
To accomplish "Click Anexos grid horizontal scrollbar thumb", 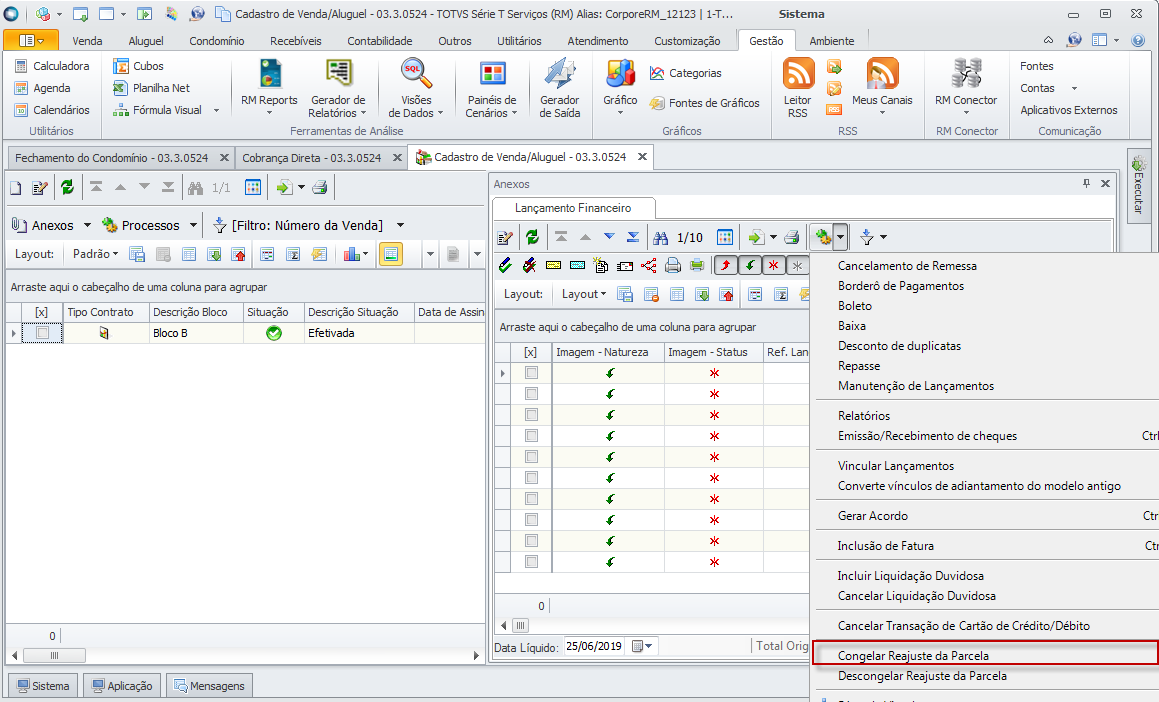I will pyautogui.click(x=520, y=625).
